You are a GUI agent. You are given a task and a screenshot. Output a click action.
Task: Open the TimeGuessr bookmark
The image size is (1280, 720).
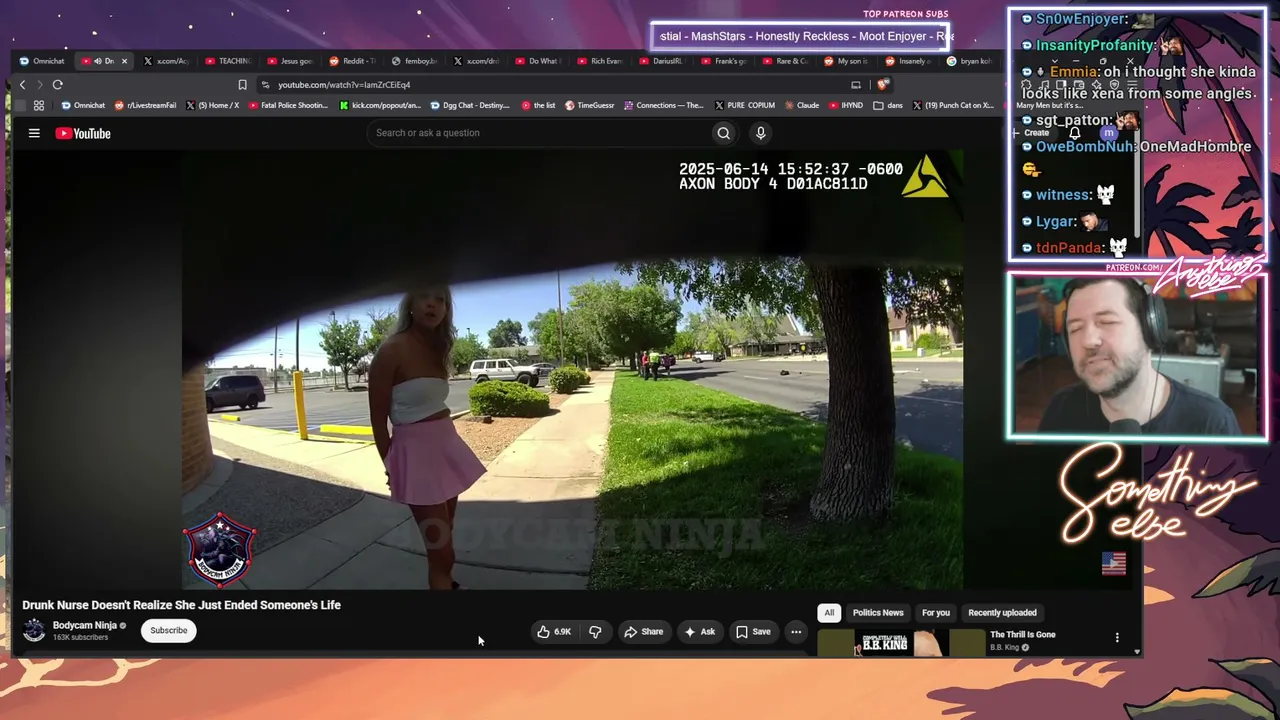click(590, 105)
